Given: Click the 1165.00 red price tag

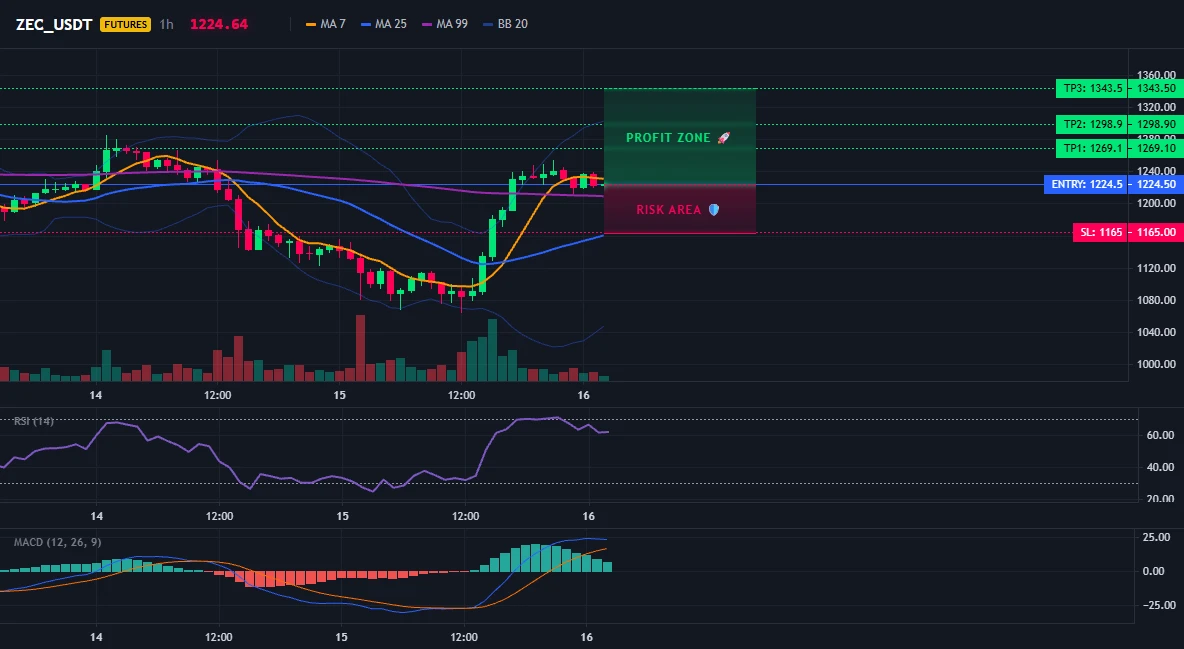Looking at the screenshot, I should 1156,233.
